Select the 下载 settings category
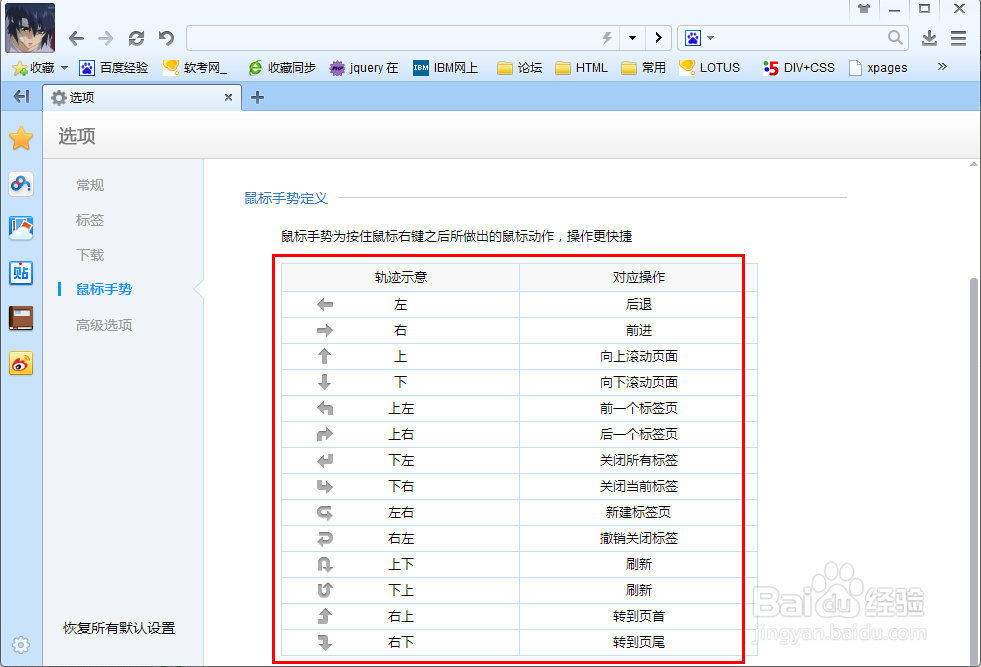Screen dimensions: 981x667 pyautogui.click(x=90, y=255)
